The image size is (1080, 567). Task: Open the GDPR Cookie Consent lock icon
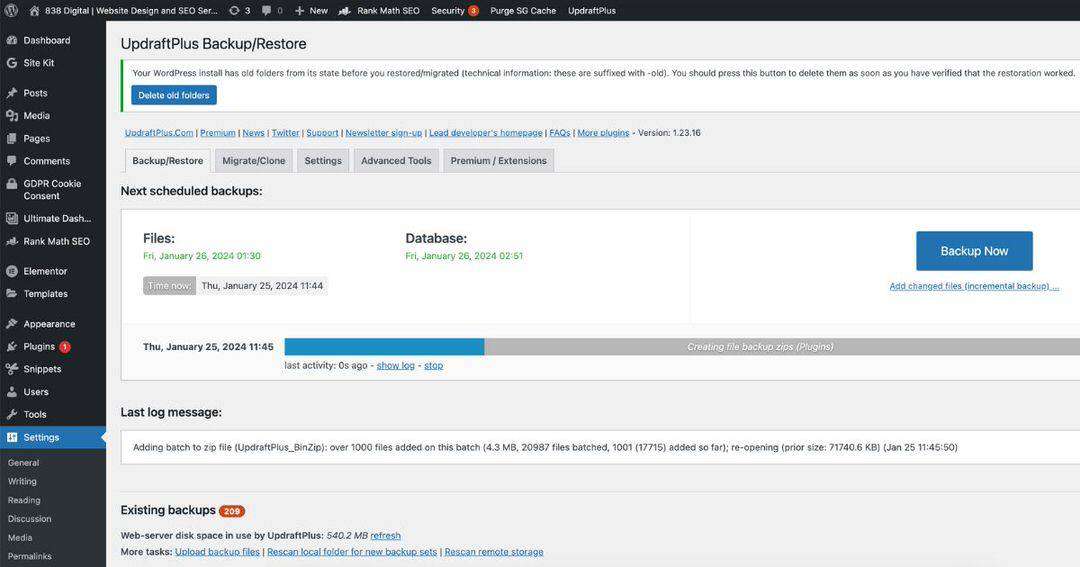[12, 184]
